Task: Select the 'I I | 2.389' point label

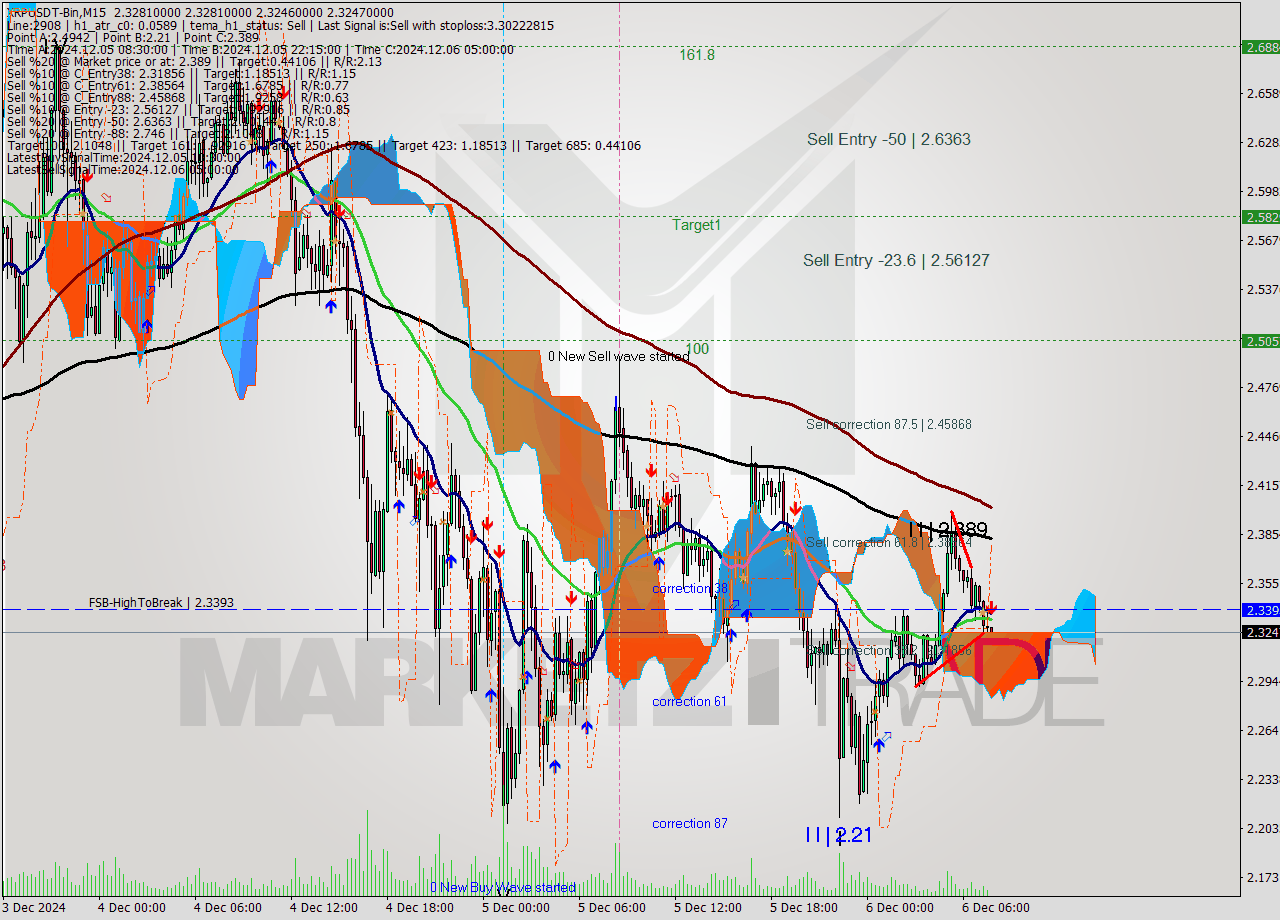Action: click(x=948, y=529)
